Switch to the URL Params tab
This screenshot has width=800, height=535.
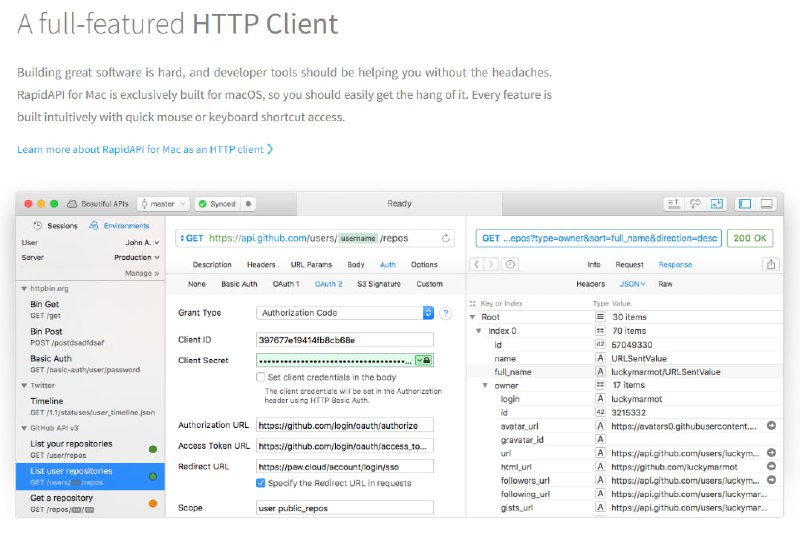tap(311, 265)
